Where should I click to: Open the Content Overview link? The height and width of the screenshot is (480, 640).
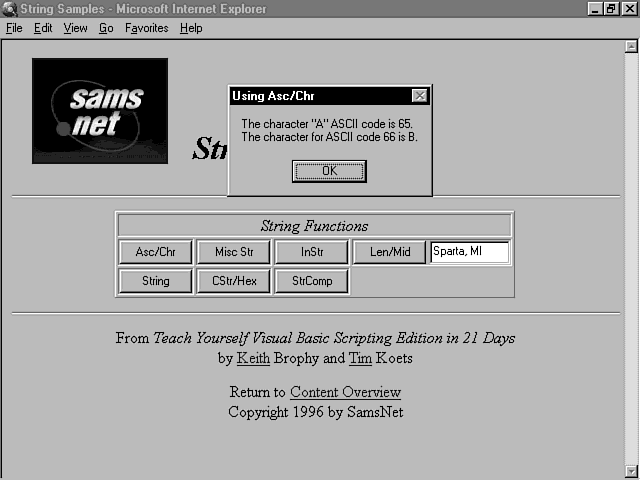point(345,392)
